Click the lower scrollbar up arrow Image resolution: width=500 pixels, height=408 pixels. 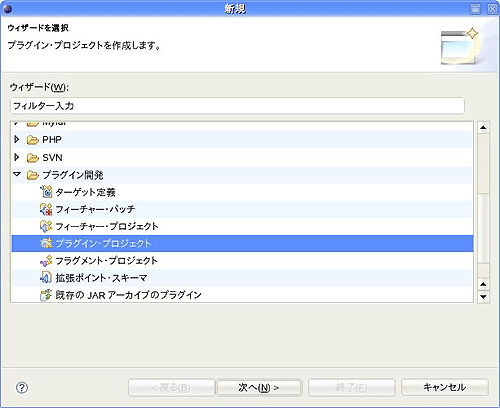pyautogui.click(x=483, y=284)
